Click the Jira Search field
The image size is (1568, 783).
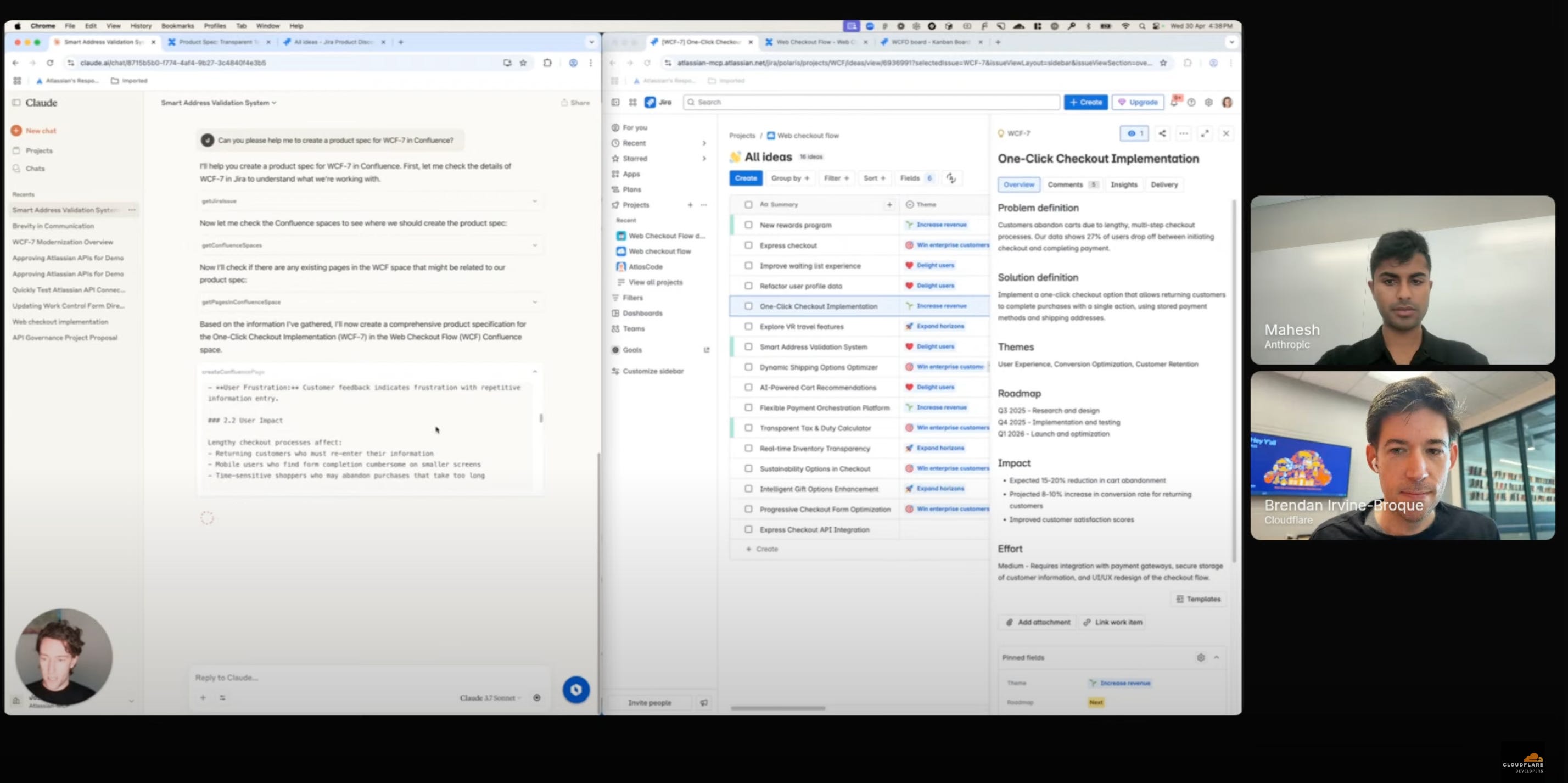(871, 102)
